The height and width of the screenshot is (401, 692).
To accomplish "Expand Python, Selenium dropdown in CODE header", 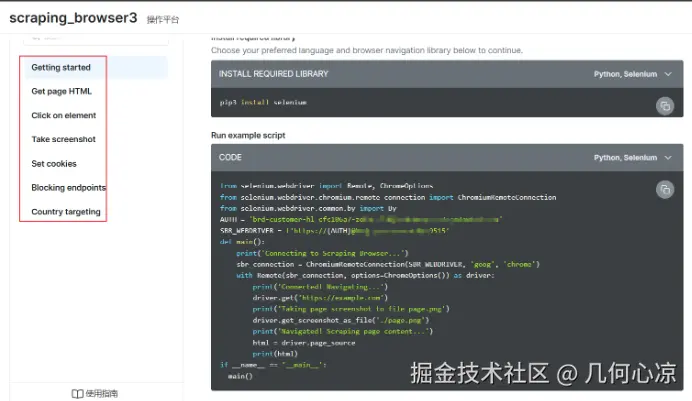I will 632,157.
